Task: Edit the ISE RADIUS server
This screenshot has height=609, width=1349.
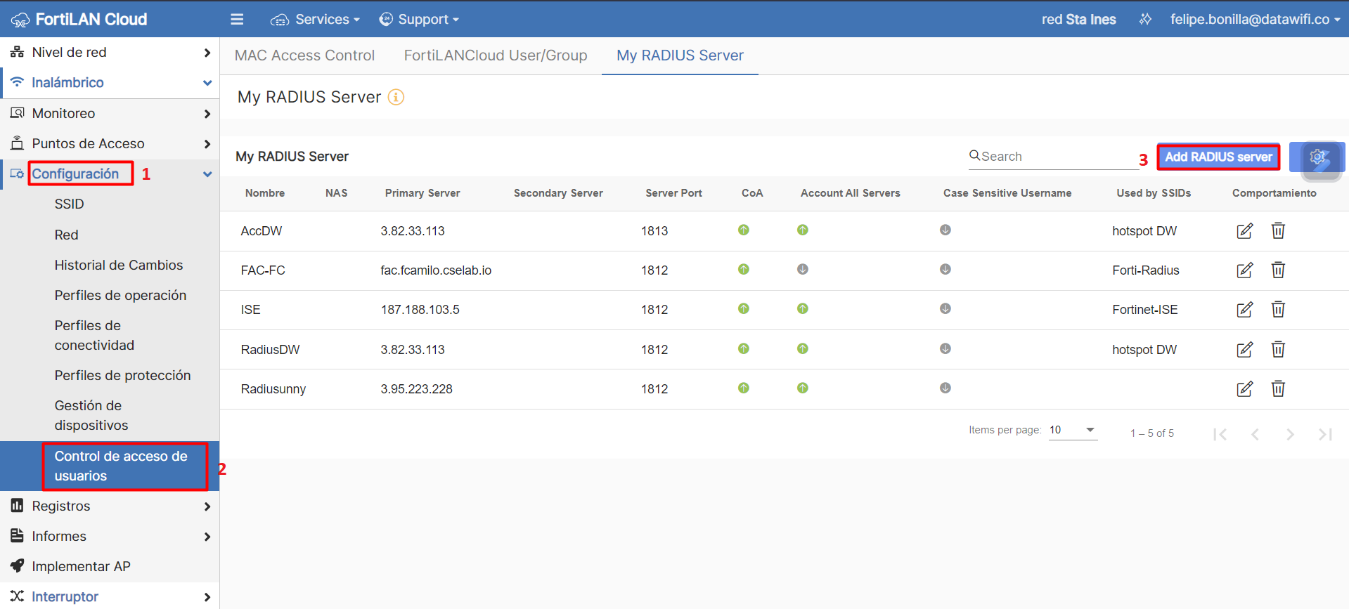Action: pos(1245,310)
